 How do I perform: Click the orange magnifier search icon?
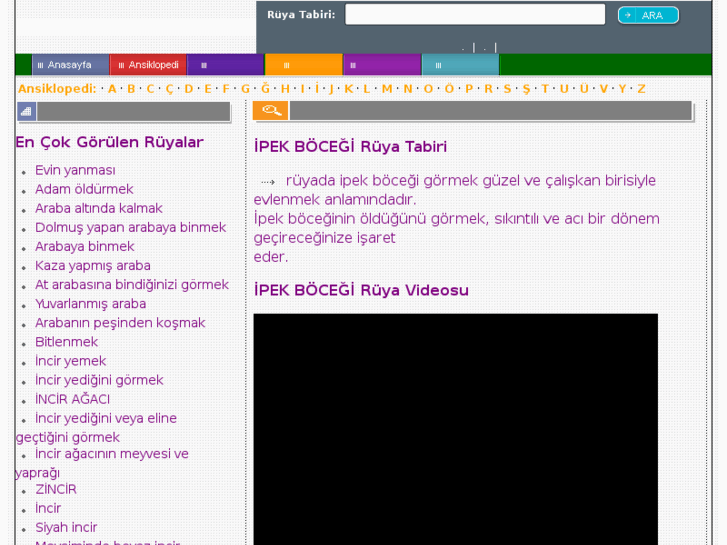click(x=270, y=110)
